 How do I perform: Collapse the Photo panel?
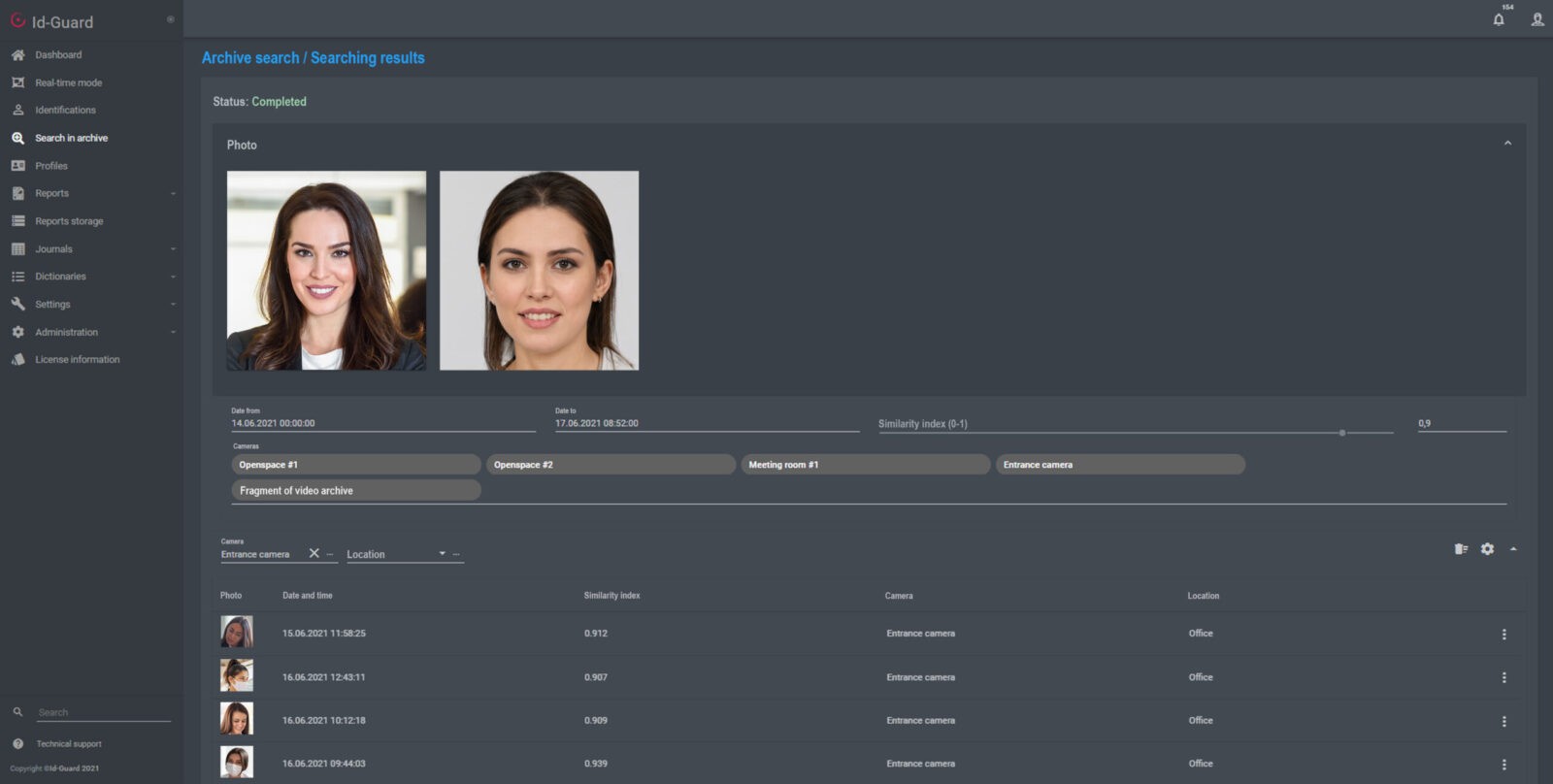tap(1507, 144)
